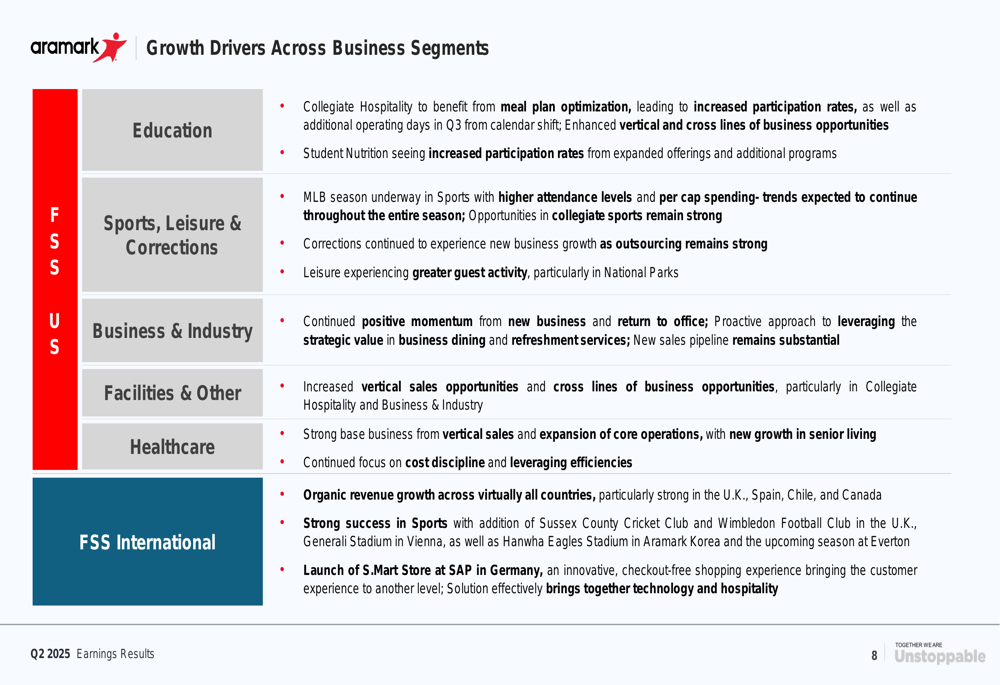Select the cost discipline and efficiencies bullet

pyautogui.click(x=467, y=462)
